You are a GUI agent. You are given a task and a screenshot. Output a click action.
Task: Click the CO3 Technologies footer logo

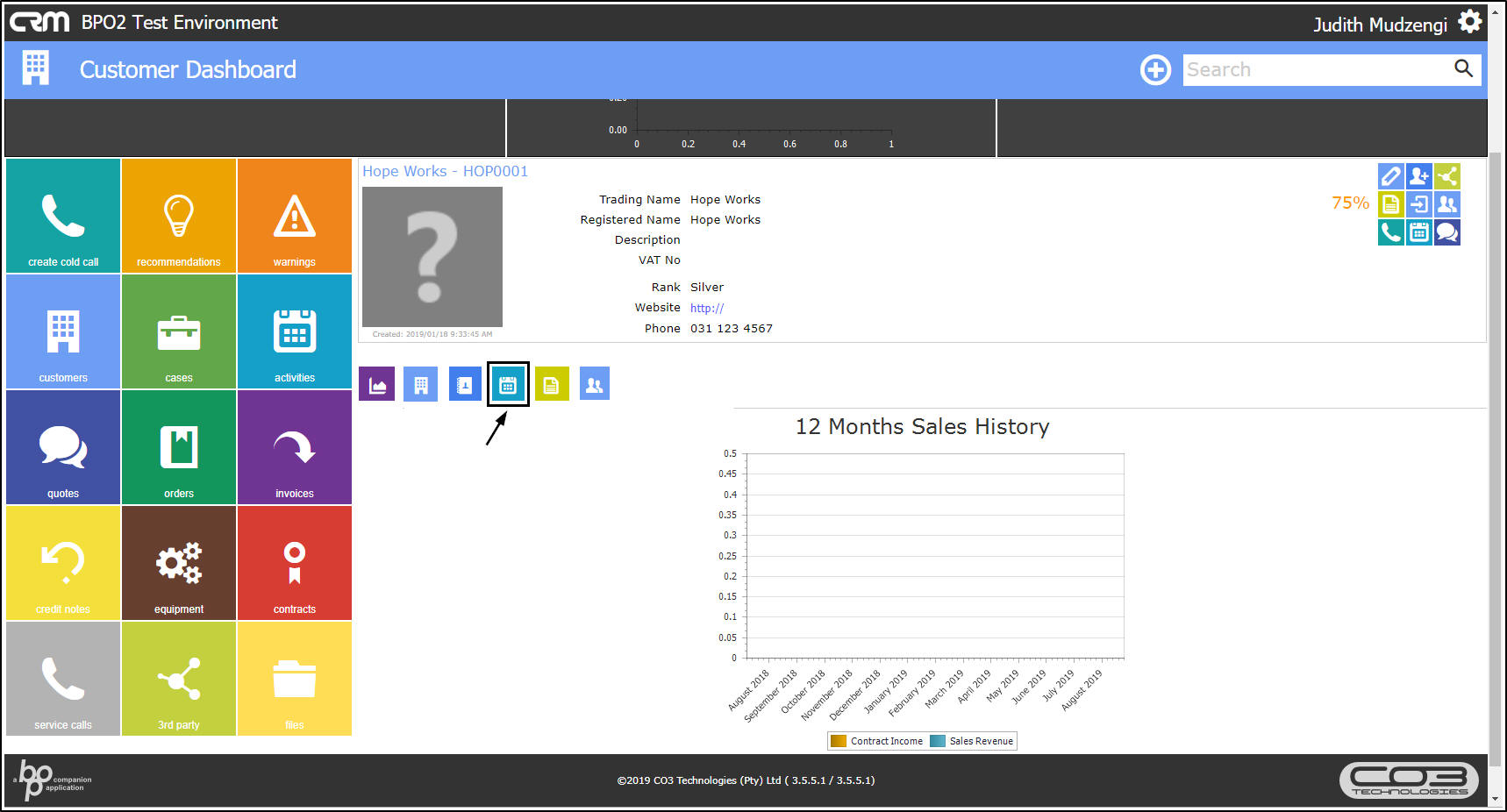1409,780
